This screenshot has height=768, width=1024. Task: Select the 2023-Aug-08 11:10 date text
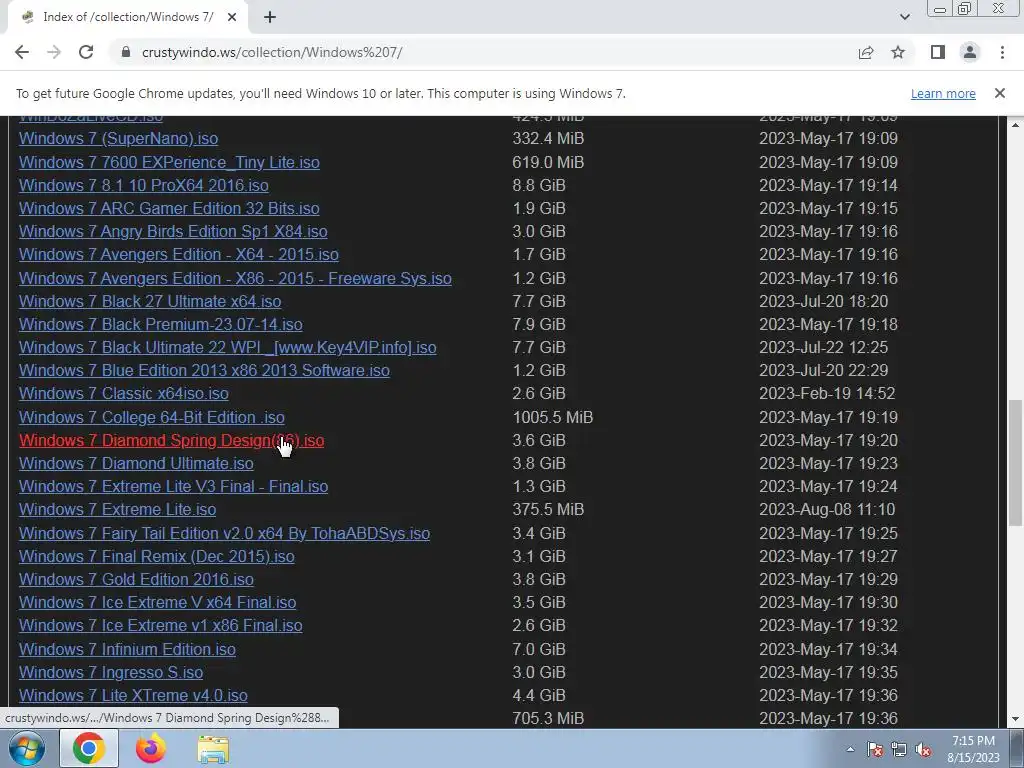pos(827,509)
